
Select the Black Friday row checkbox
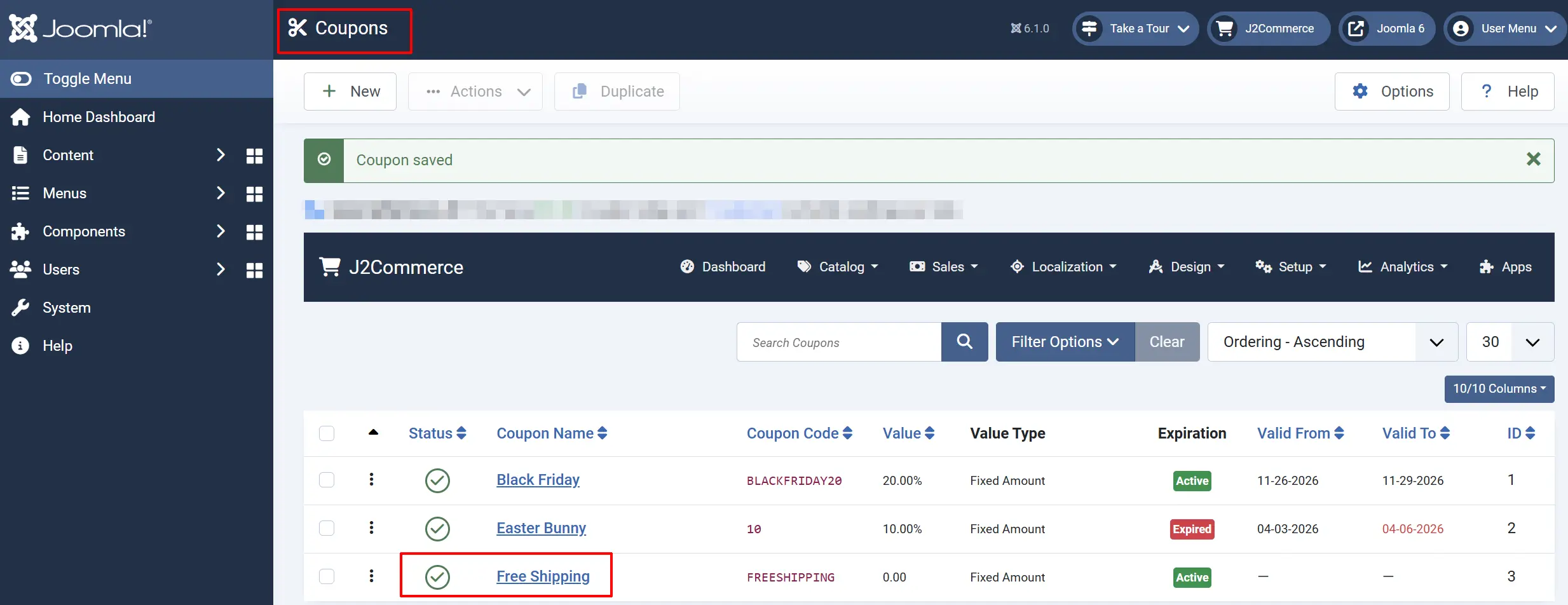327,480
